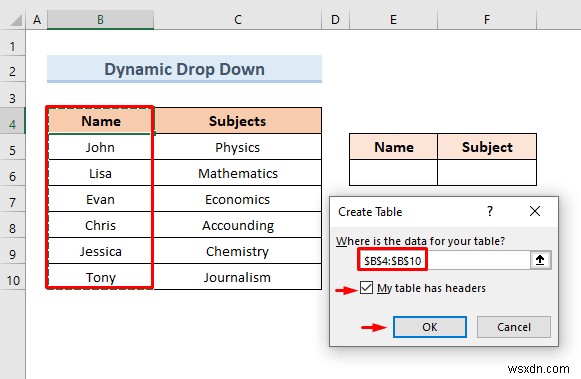Select column C header
Screen dimensions: 581x379
click(x=238, y=20)
